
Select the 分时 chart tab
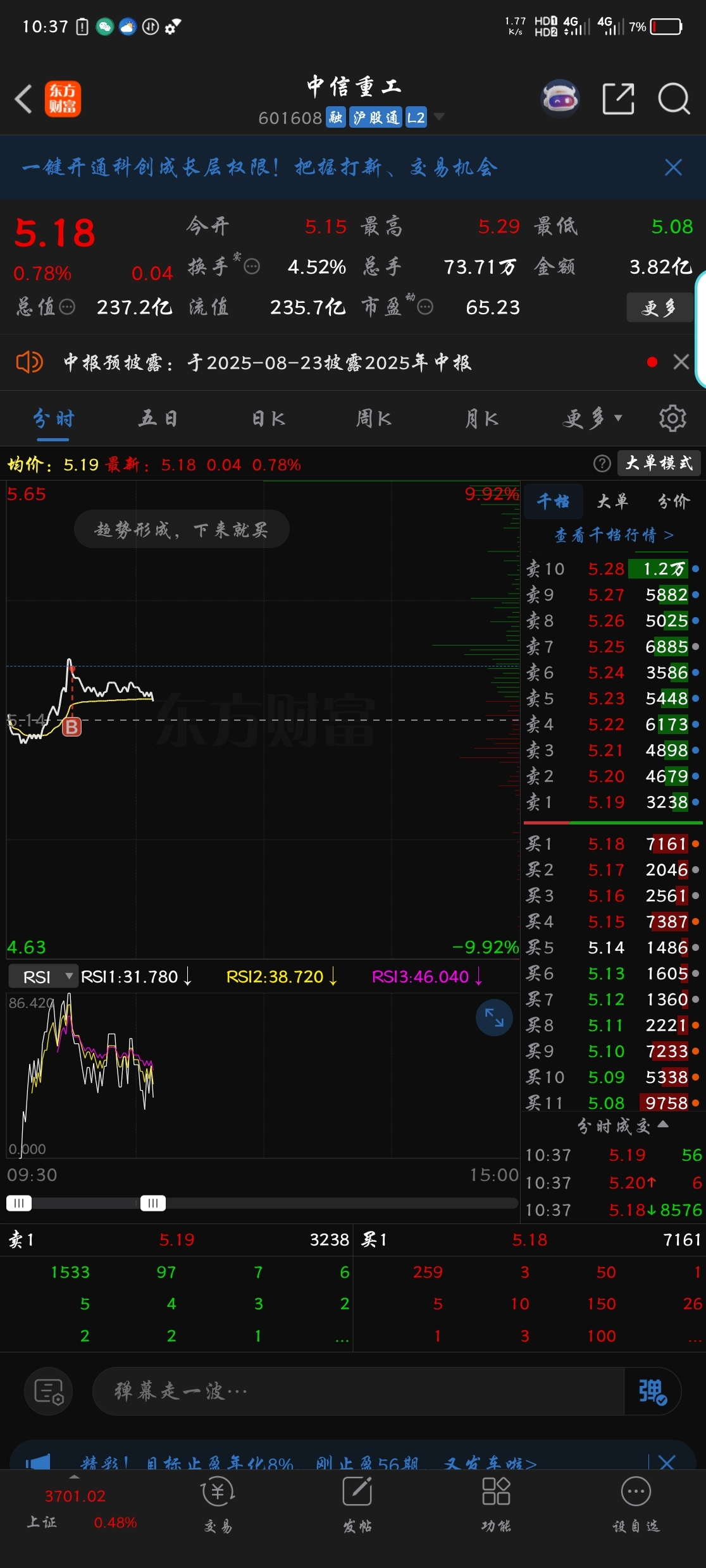[x=54, y=419]
